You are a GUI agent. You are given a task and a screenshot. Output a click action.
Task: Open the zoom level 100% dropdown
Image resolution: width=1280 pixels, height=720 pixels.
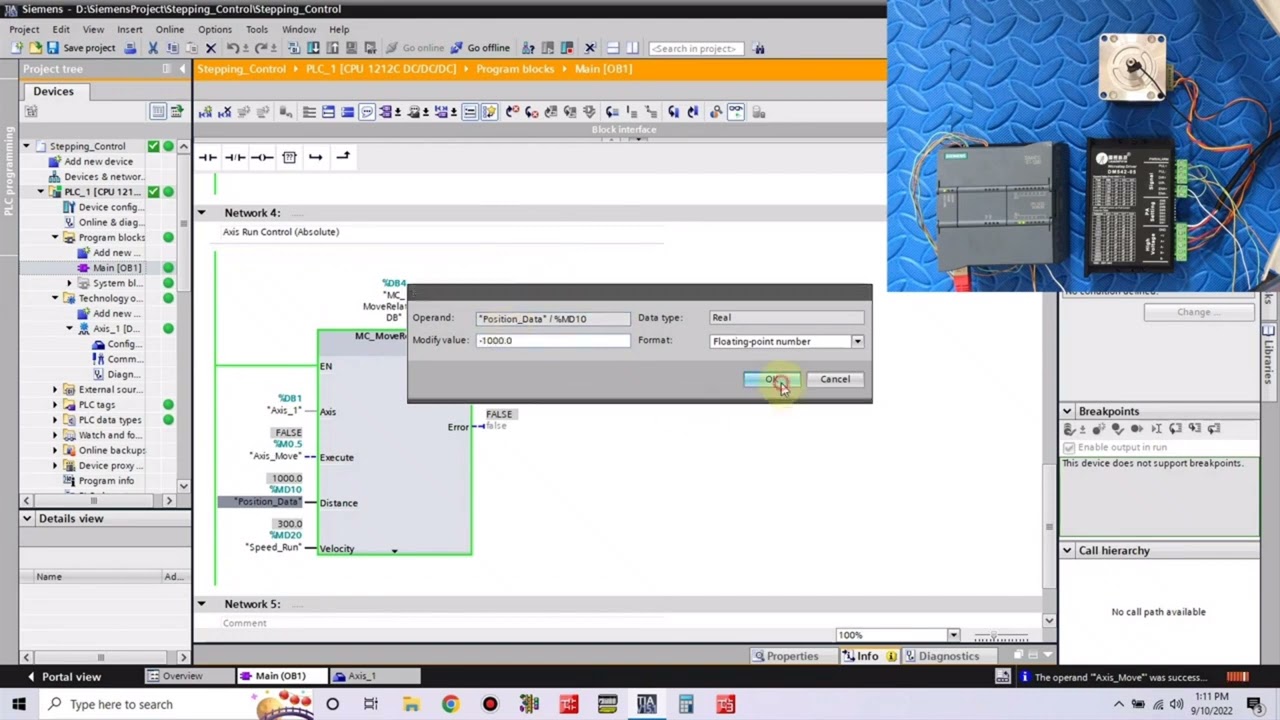pos(953,635)
